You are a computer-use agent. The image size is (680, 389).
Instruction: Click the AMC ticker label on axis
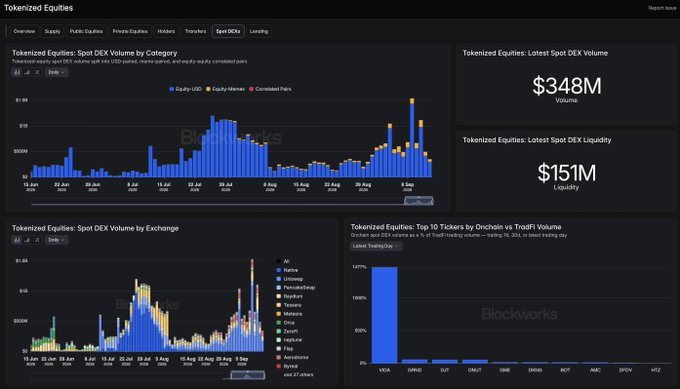(595, 370)
